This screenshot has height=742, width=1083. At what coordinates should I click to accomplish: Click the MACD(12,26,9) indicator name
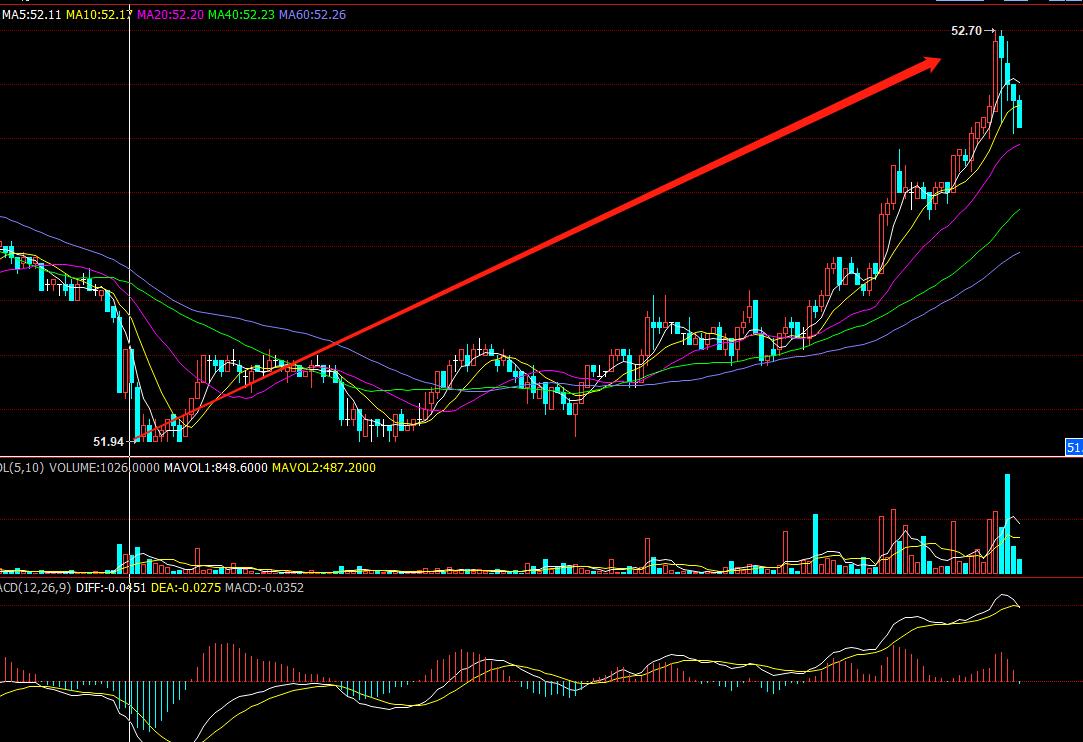click(x=35, y=588)
